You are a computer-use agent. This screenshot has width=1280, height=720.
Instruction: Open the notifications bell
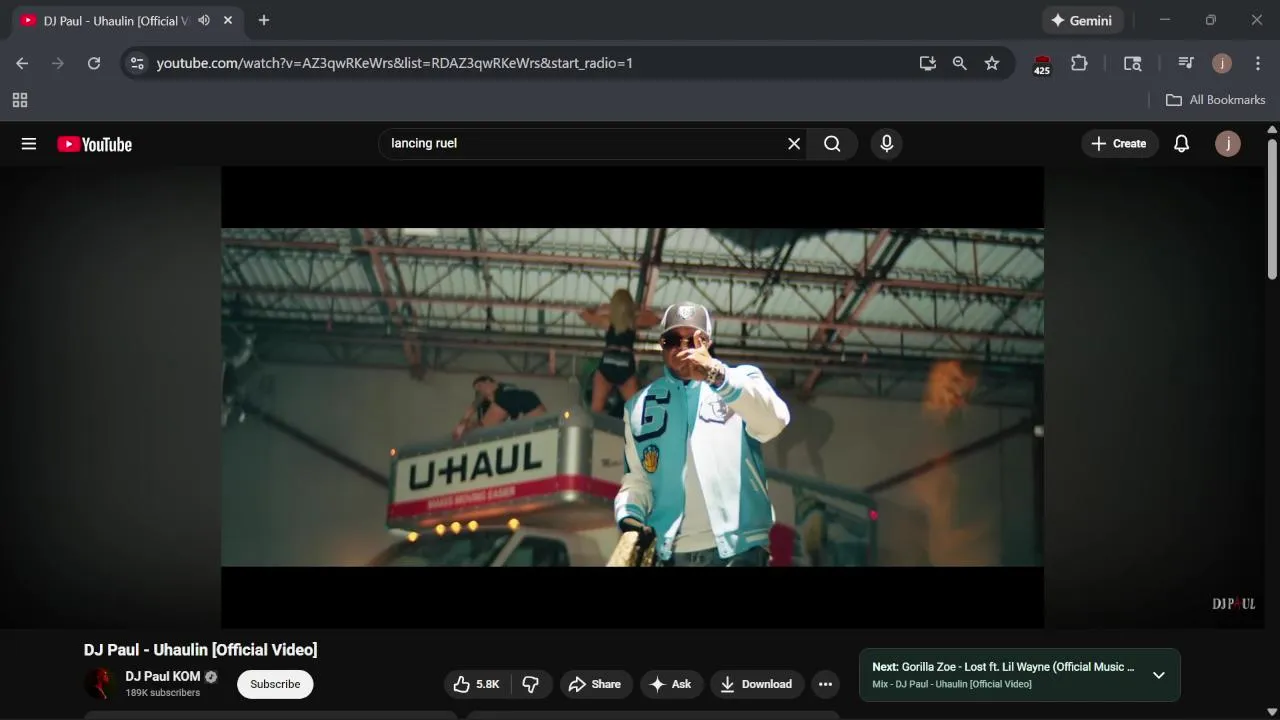click(1181, 144)
